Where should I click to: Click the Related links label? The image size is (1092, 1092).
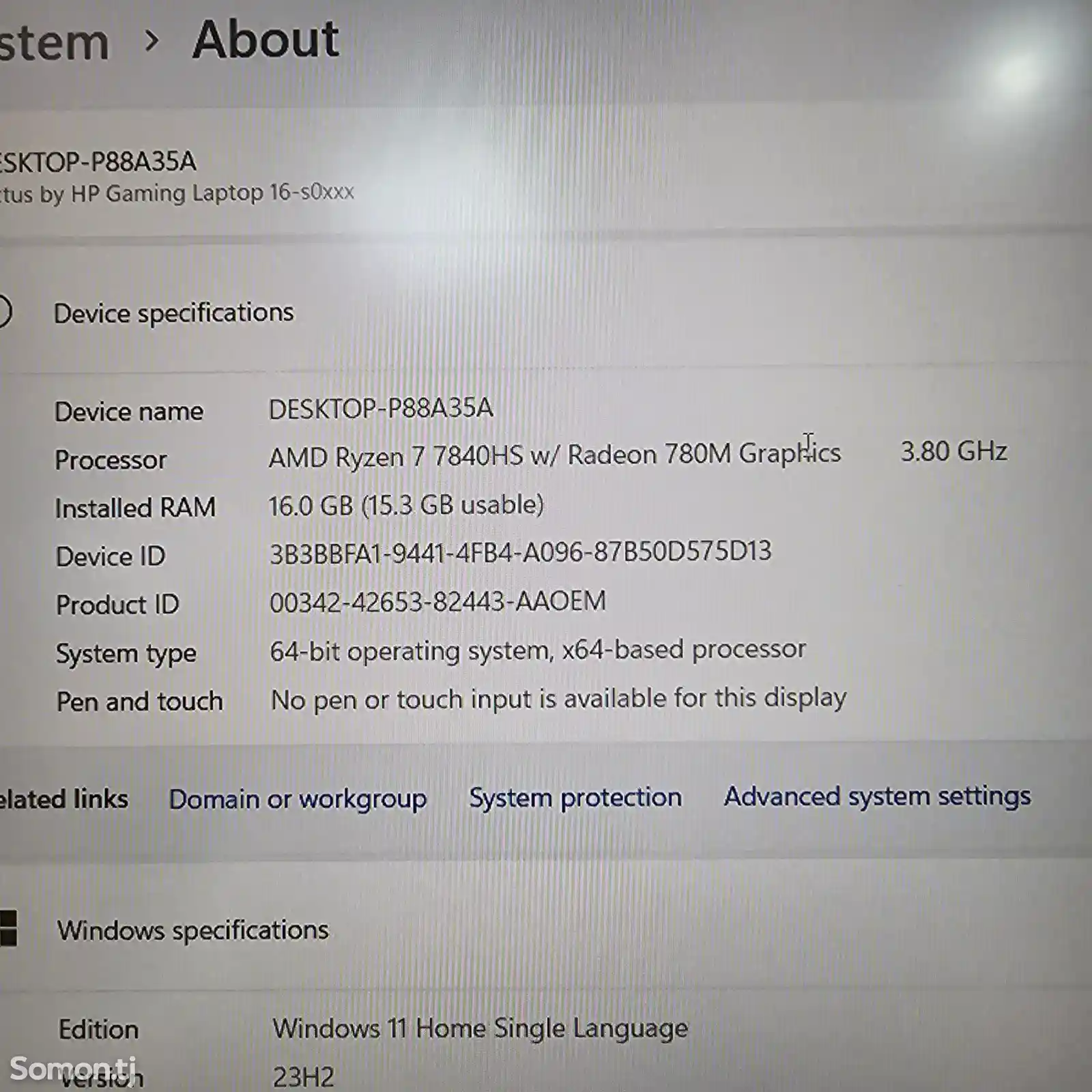coord(64,799)
